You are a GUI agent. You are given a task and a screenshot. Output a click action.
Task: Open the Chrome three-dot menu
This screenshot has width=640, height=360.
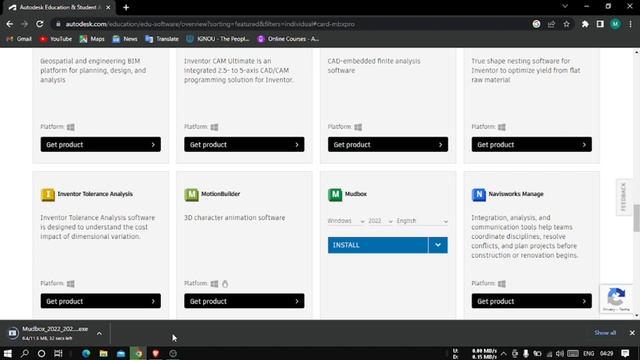pyautogui.click(x=631, y=24)
